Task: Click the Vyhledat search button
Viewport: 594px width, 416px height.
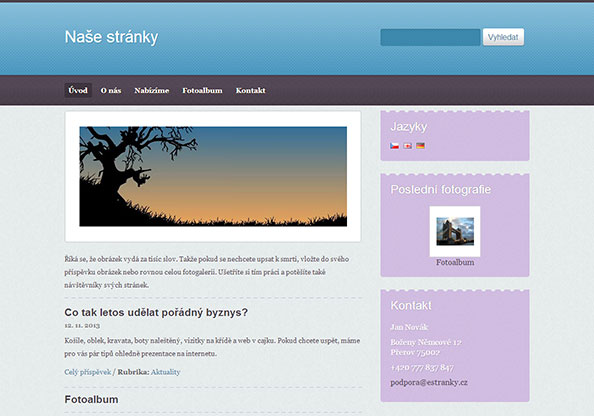Action: click(x=503, y=37)
